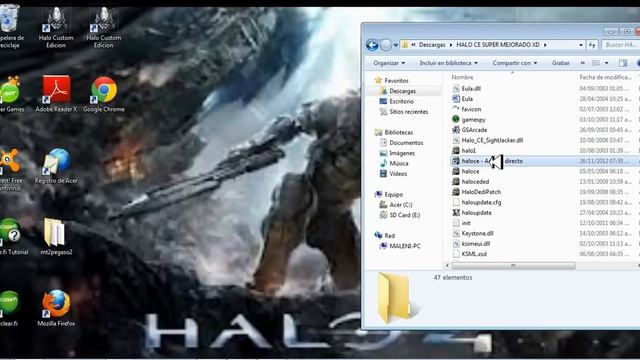This screenshot has height=360, width=640.
Task: Open the Imágenes library
Action: pos(402,153)
